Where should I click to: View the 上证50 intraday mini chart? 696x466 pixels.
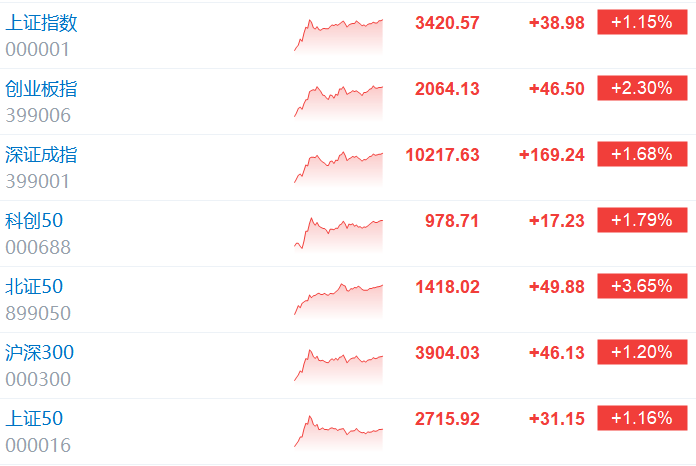point(338,432)
